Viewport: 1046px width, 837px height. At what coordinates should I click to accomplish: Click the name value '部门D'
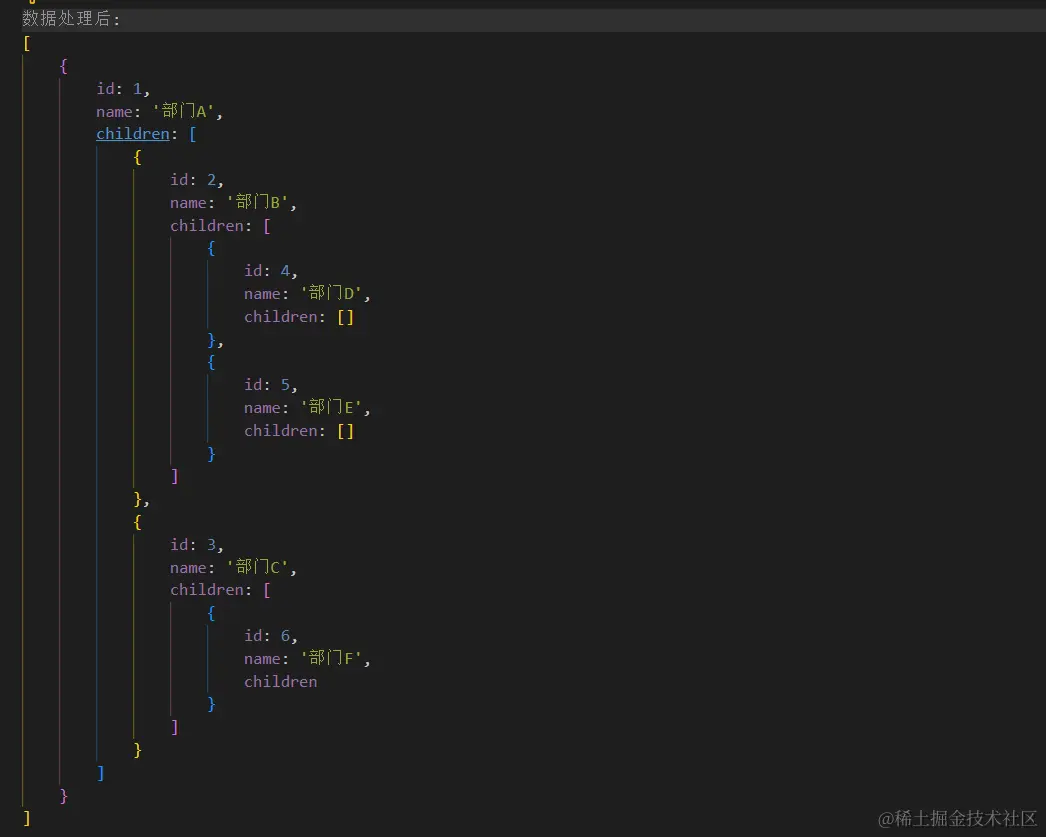pyautogui.click(x=332, y=293)
